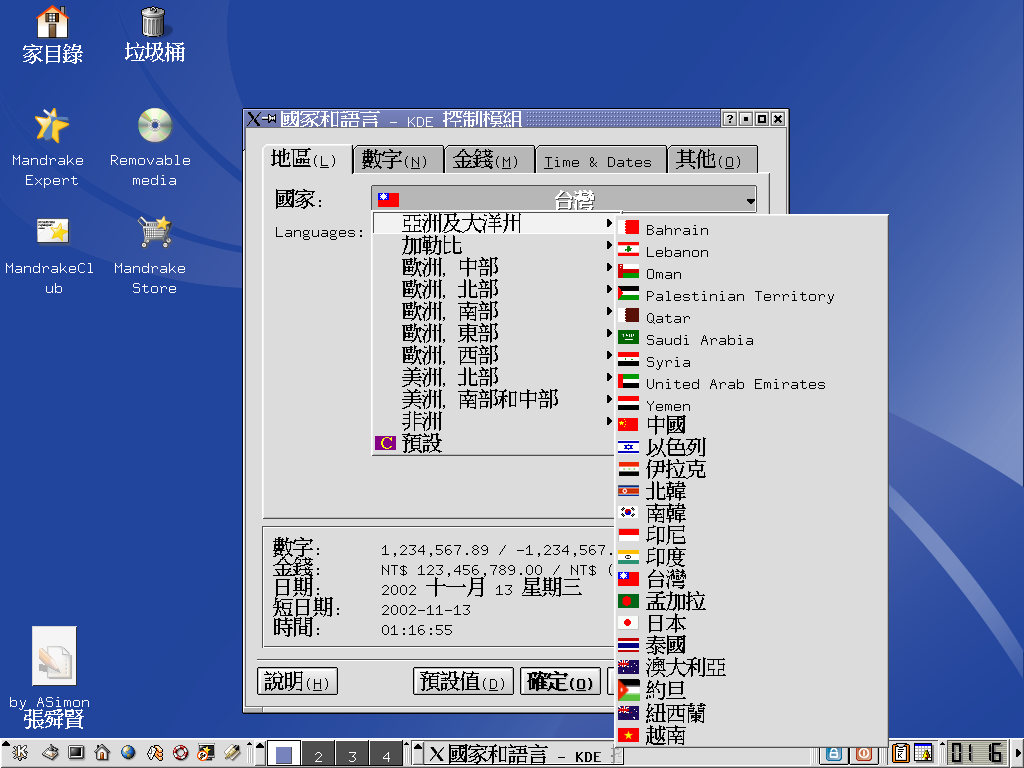Viewport: 1024px width, 768px height.
Task: Open the calendar tray icon beside the clock
Action: 923,753
